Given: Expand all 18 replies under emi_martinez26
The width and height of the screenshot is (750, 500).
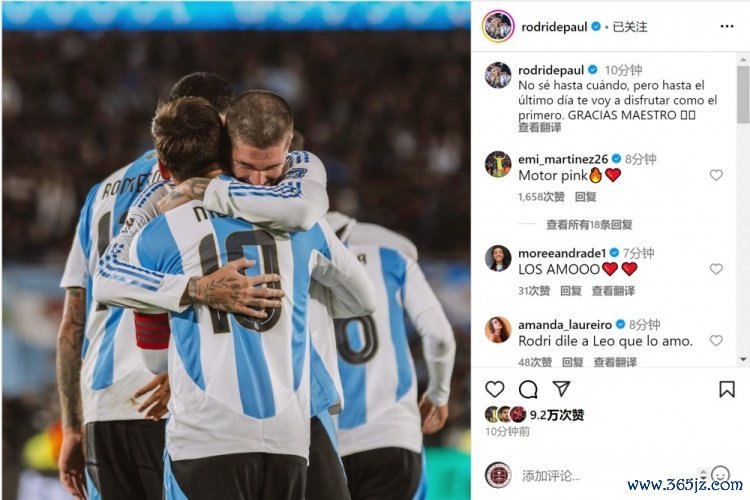Looking at the screenshot, I should (x=589, y=224).
